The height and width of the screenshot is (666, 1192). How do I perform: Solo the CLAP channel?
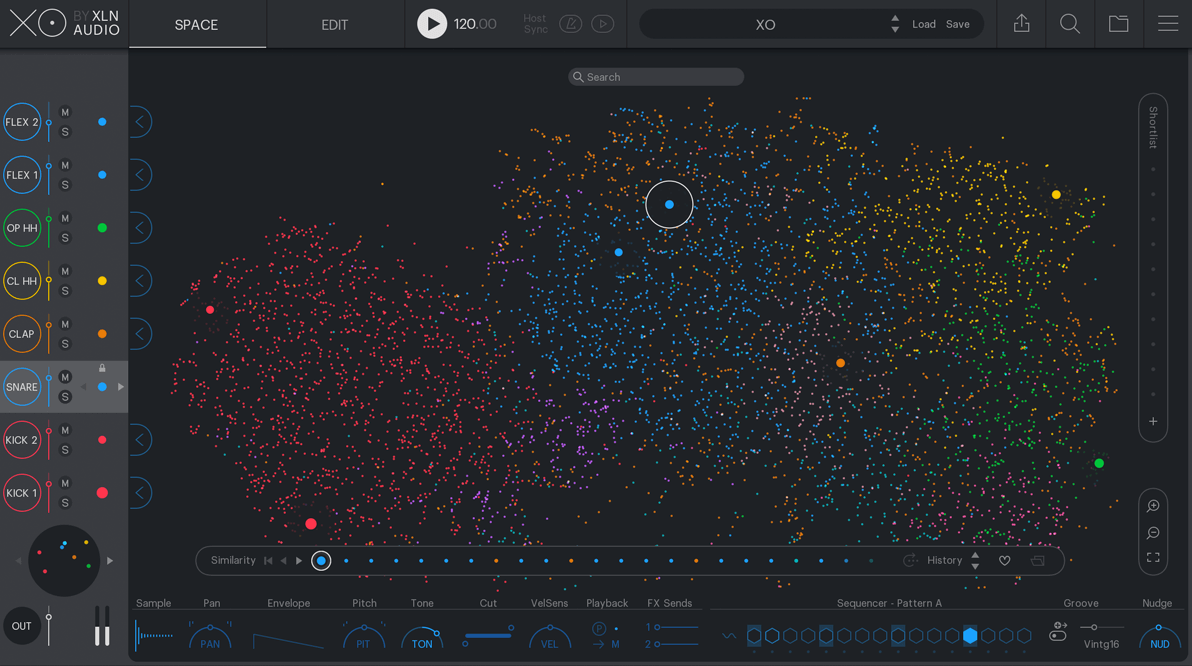click(65, 344)
